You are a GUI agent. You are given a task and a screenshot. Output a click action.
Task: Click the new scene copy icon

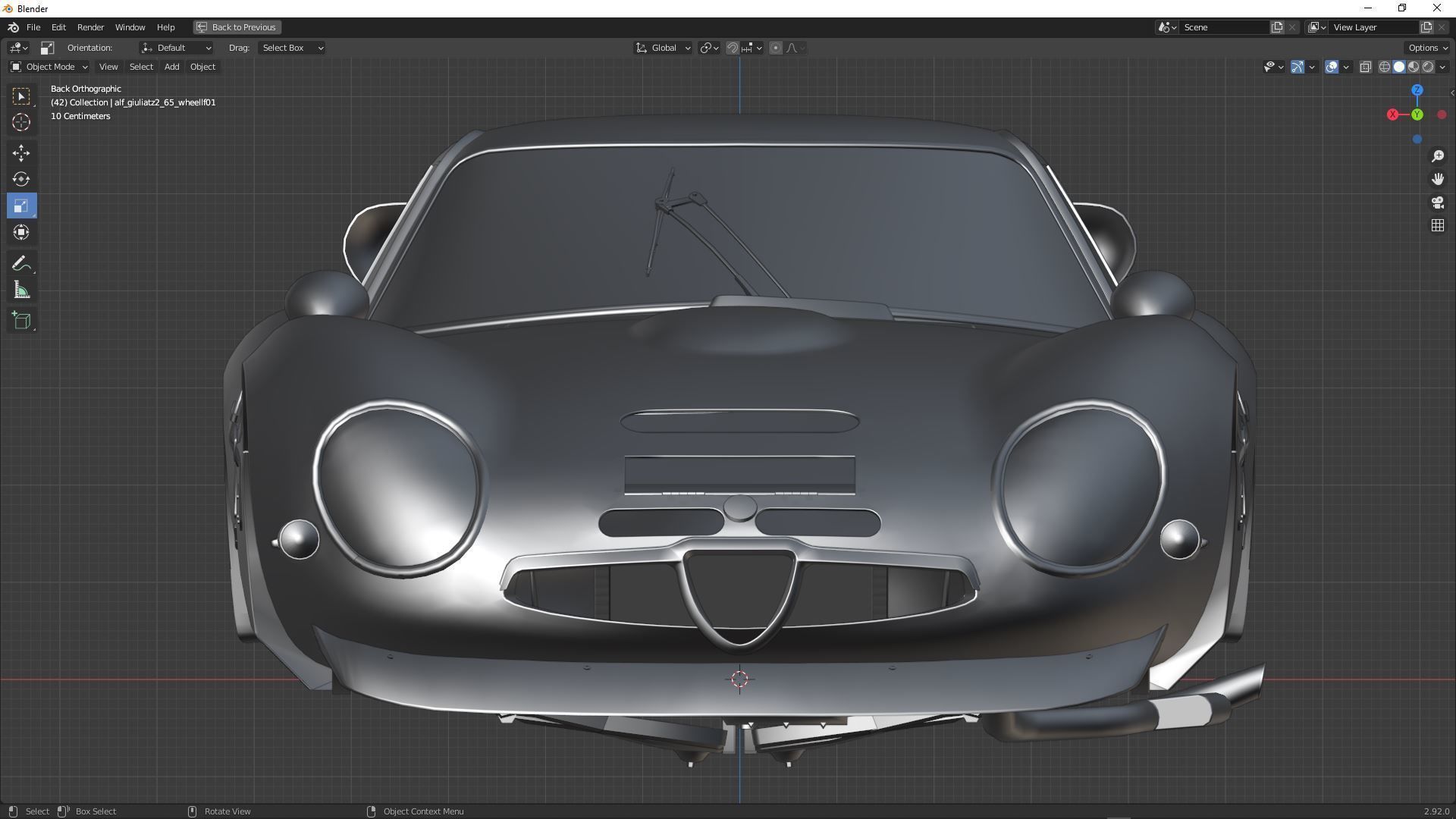pyautogui.click(x=1277, y=27)
